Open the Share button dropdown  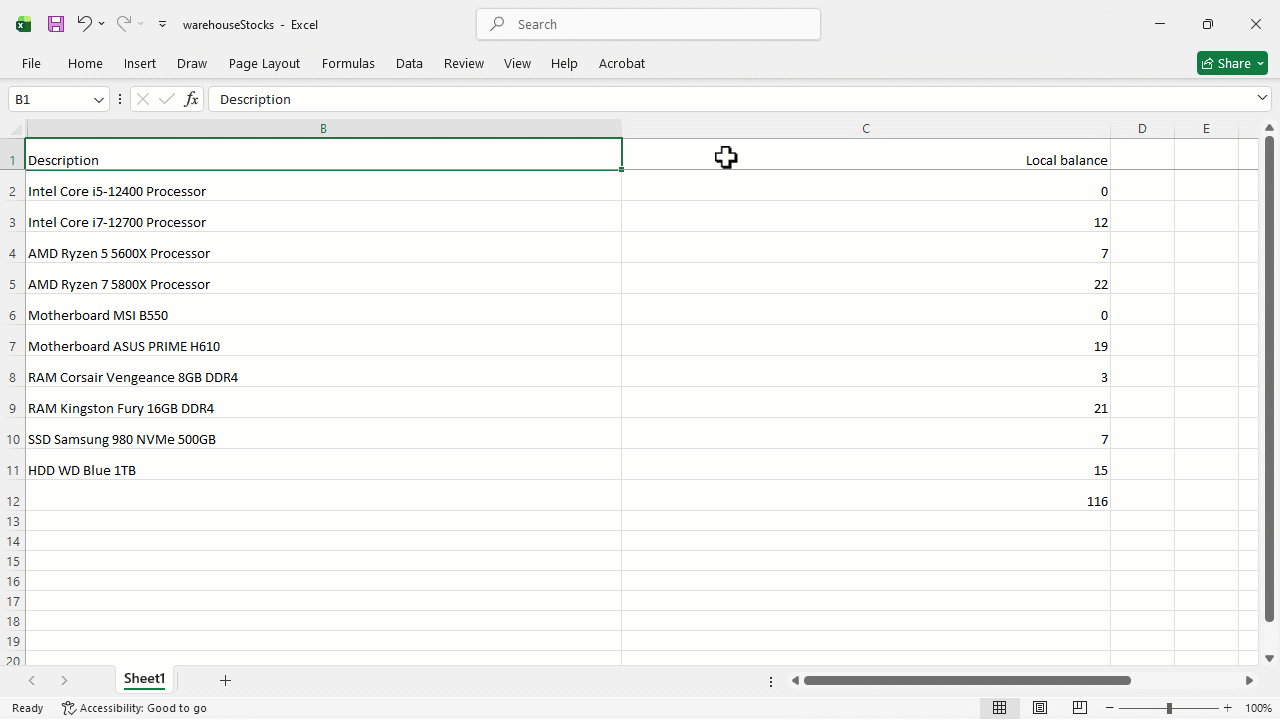click(1261, 63)
